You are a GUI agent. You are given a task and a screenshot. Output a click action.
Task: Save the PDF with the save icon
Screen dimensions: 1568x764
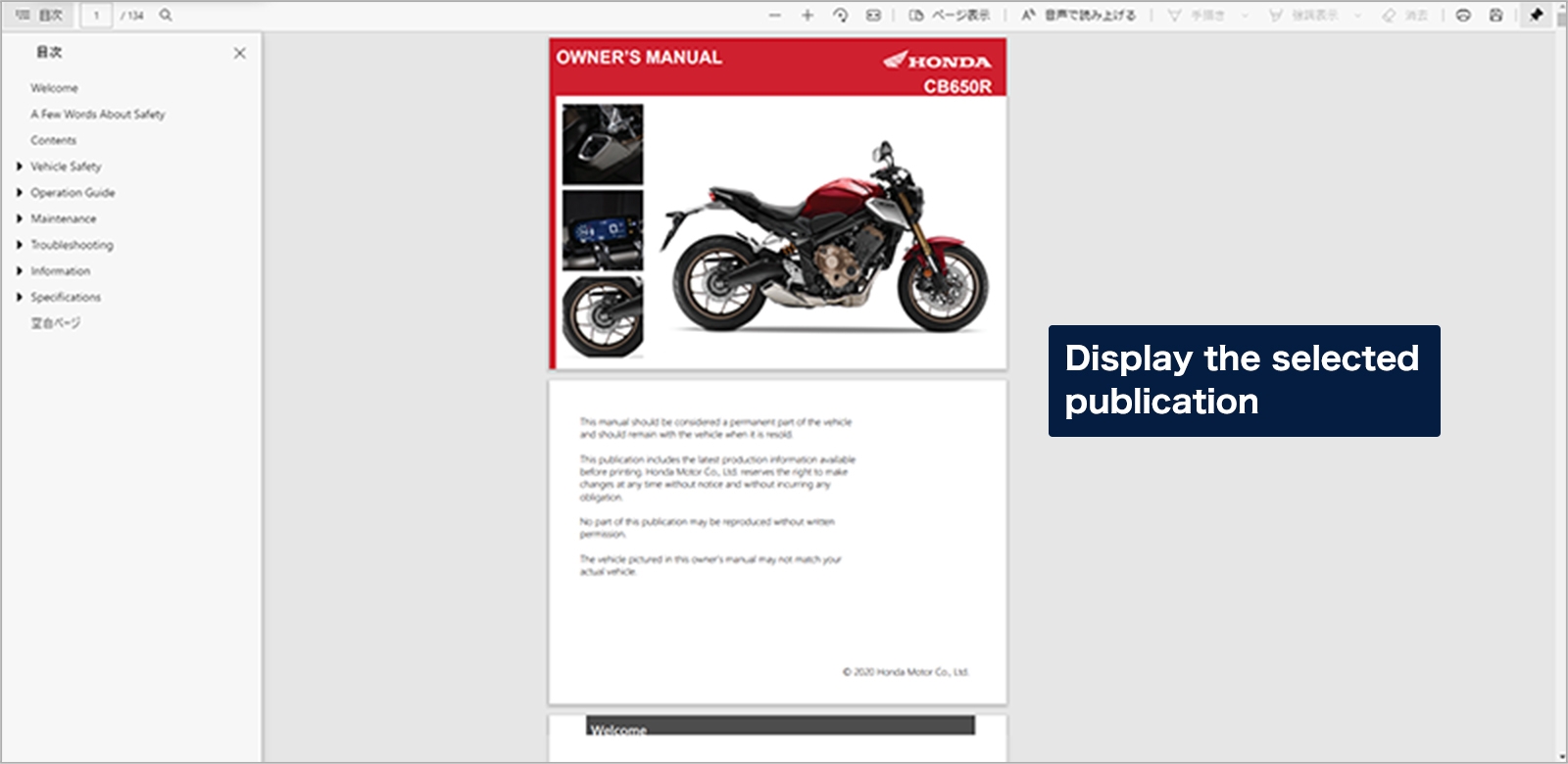click(1495, 16)
